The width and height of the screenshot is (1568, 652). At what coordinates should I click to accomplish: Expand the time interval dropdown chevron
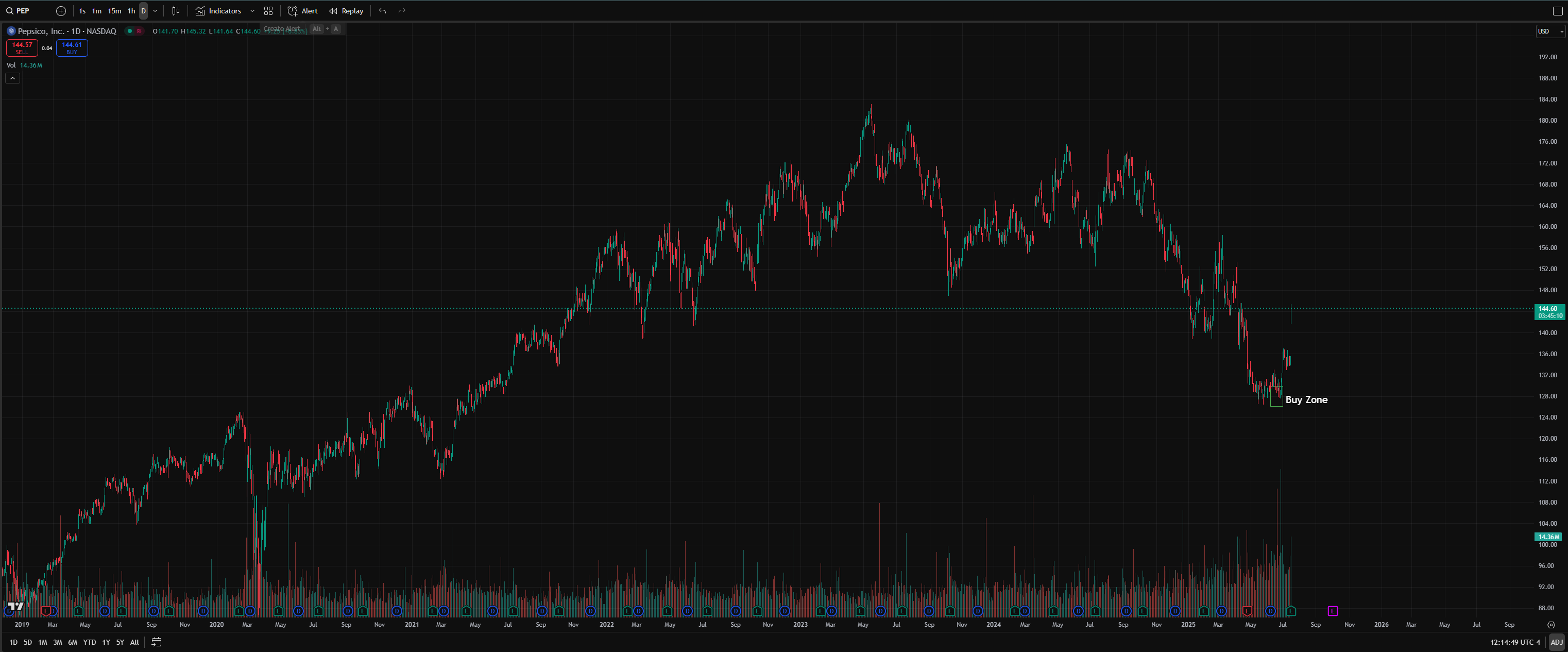pyautogui.click(x=155, y=11)
